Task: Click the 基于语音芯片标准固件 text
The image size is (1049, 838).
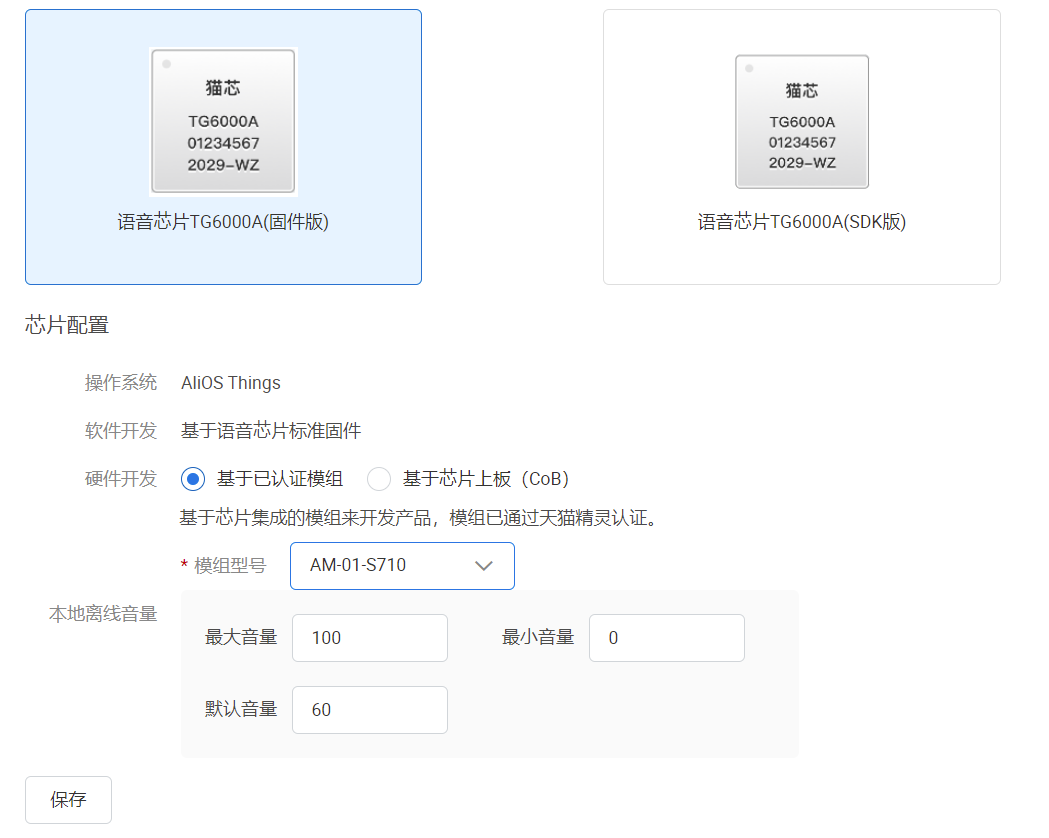Action: click(x=271, y=431)
